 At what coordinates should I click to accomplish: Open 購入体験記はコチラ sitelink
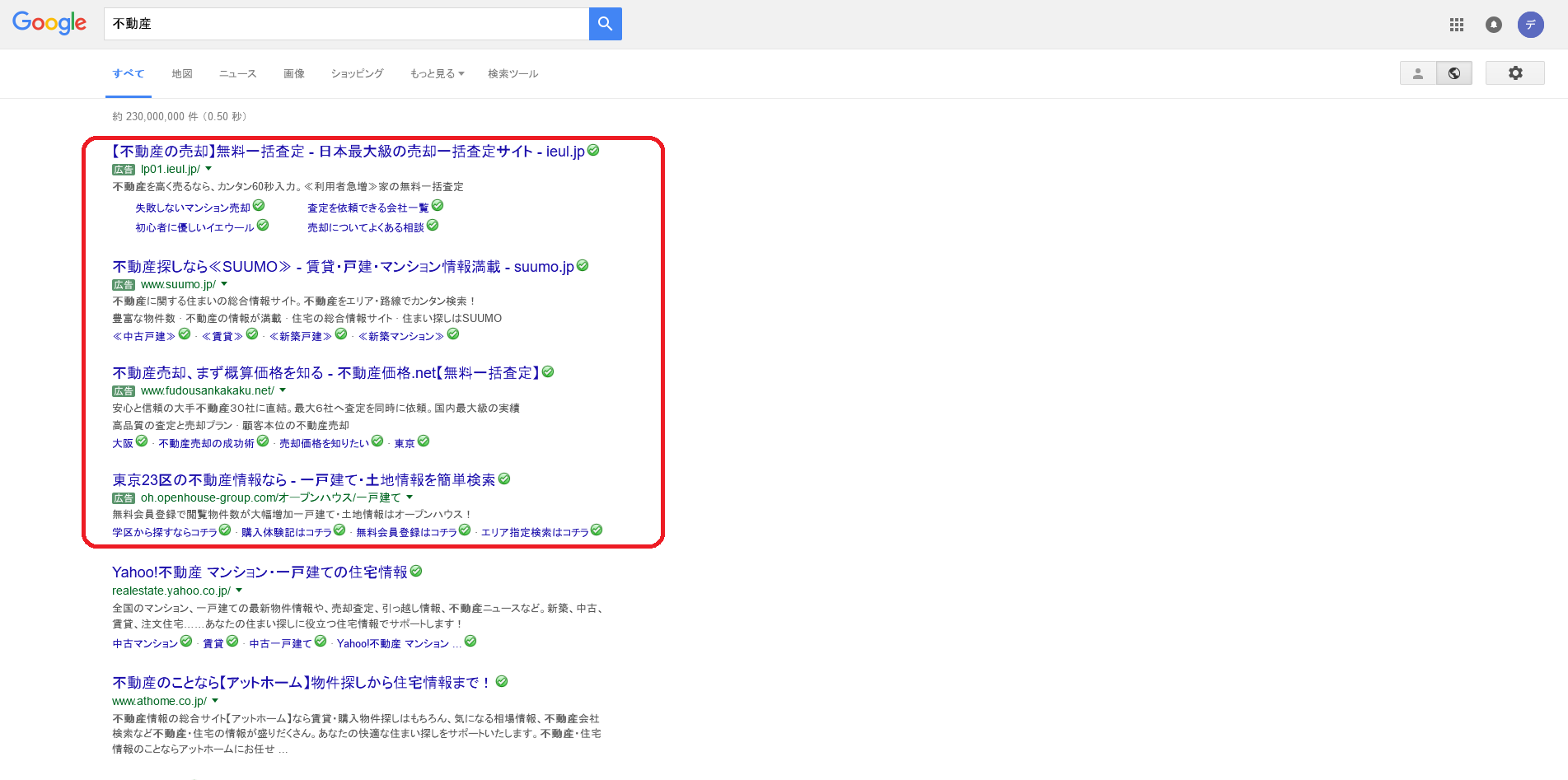tap(287, 533)
